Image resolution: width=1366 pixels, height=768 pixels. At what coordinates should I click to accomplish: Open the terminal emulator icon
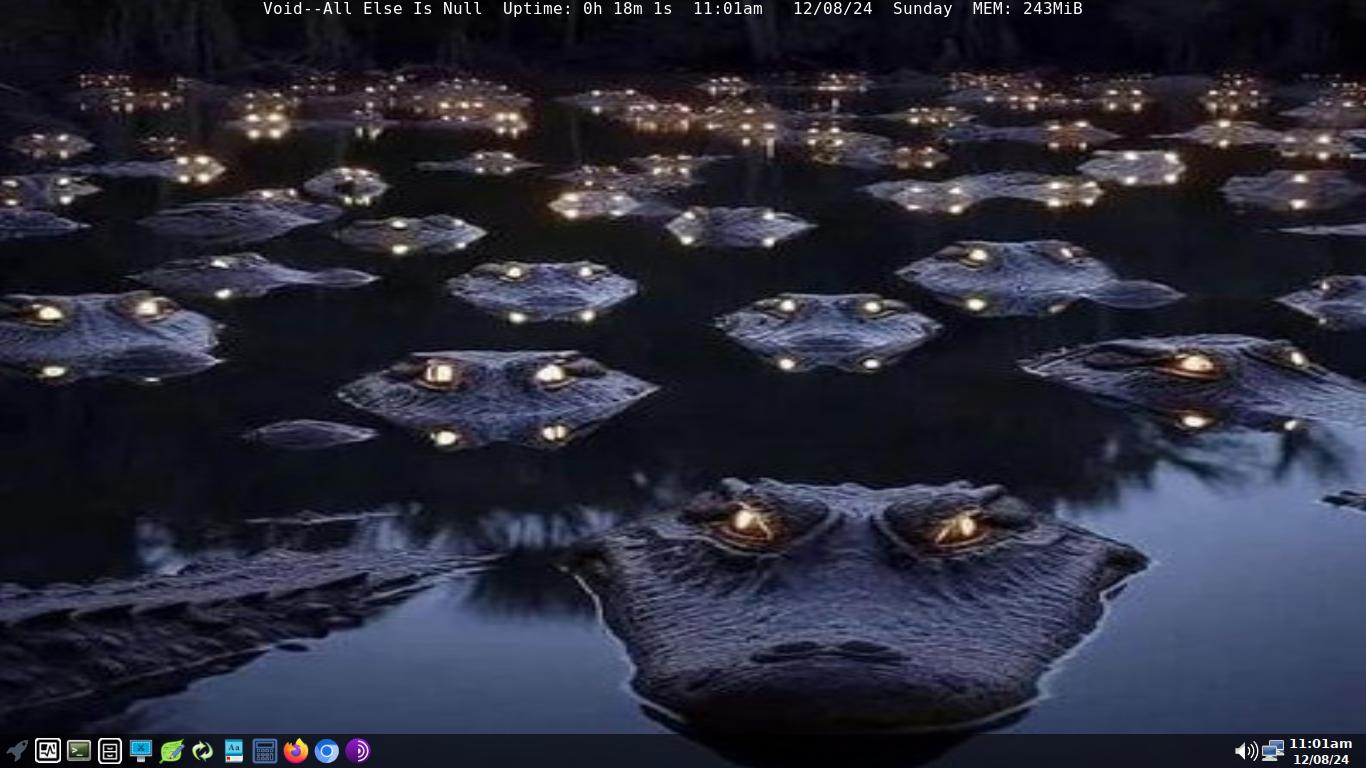pos(79,750)
